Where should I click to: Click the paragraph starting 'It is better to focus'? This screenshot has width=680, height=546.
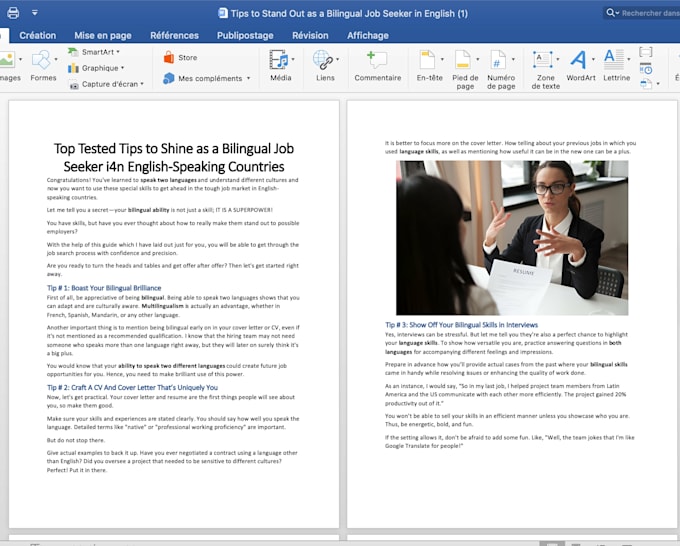coord(510,147)
